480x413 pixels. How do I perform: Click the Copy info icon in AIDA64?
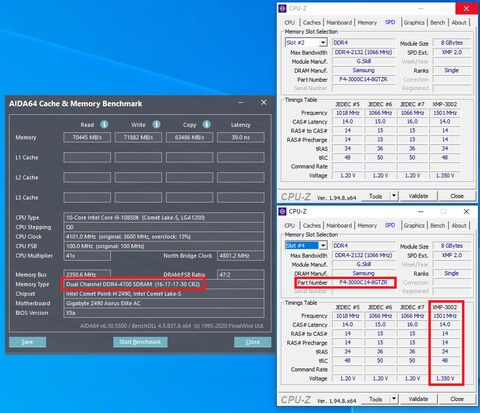[207, 124]
